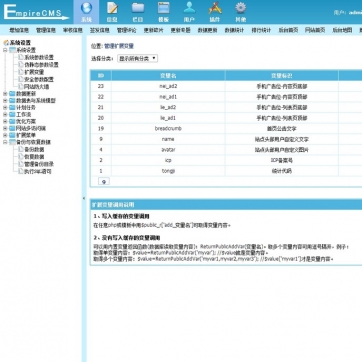Open the 插件 tools icon in top navigation
This screenshot has height=362, width=362.
(215, 8)
